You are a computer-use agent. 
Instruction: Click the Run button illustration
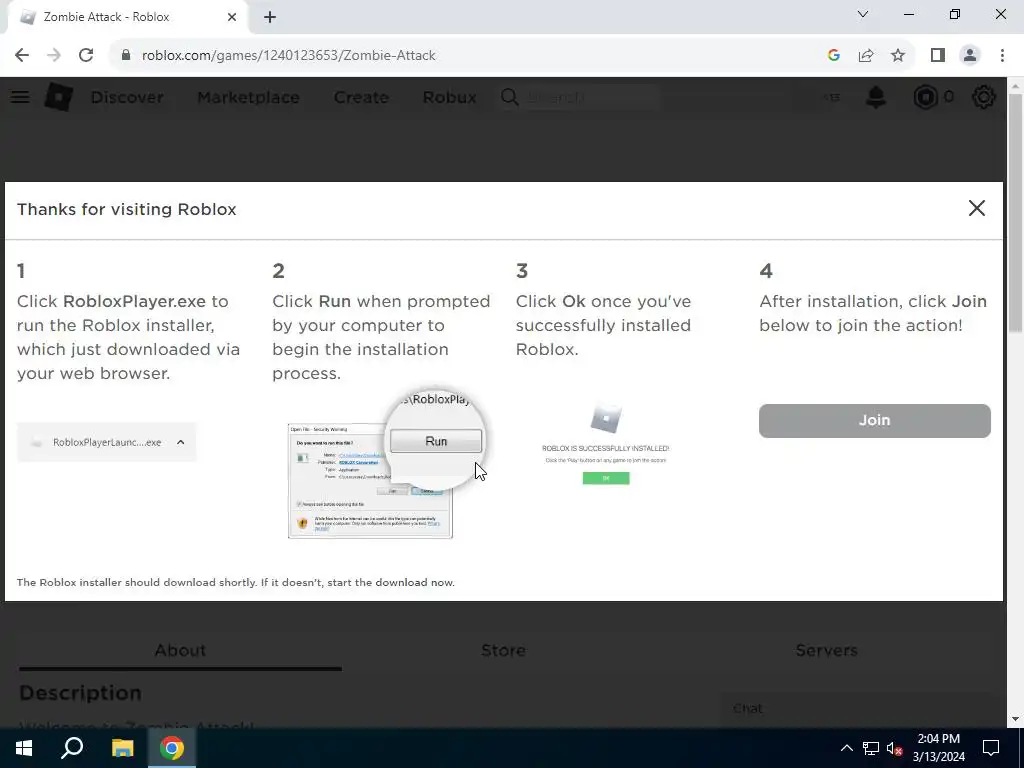pos(436,441)
